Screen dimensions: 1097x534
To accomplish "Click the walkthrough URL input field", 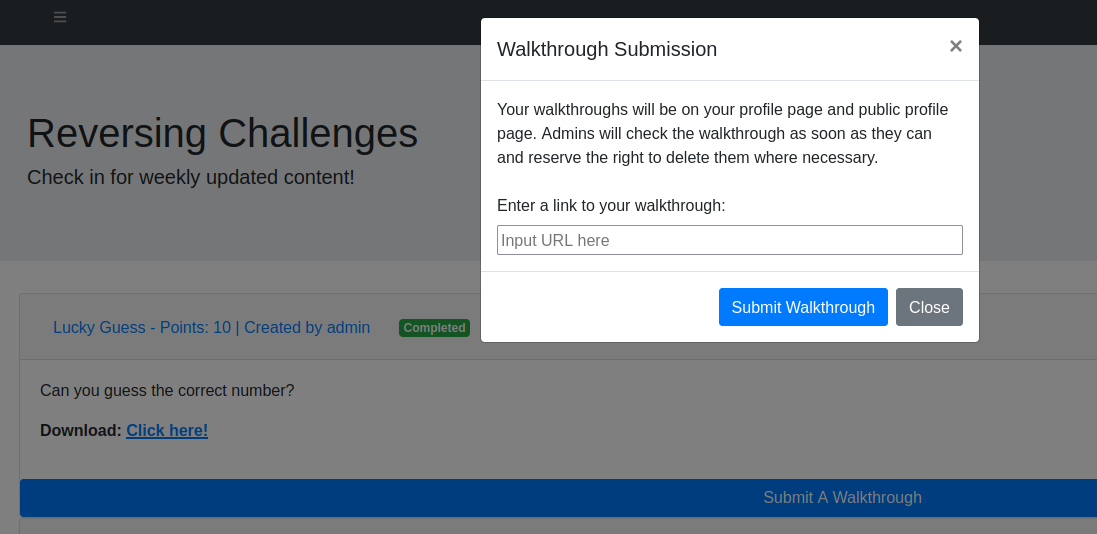I will [729, 240].
